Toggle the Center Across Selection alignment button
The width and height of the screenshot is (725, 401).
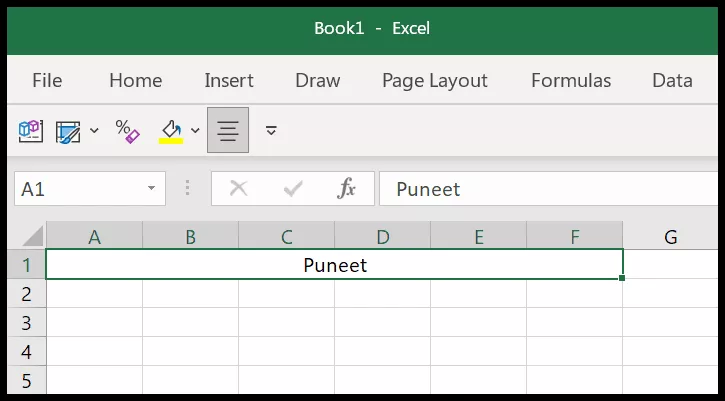(228, 130)
